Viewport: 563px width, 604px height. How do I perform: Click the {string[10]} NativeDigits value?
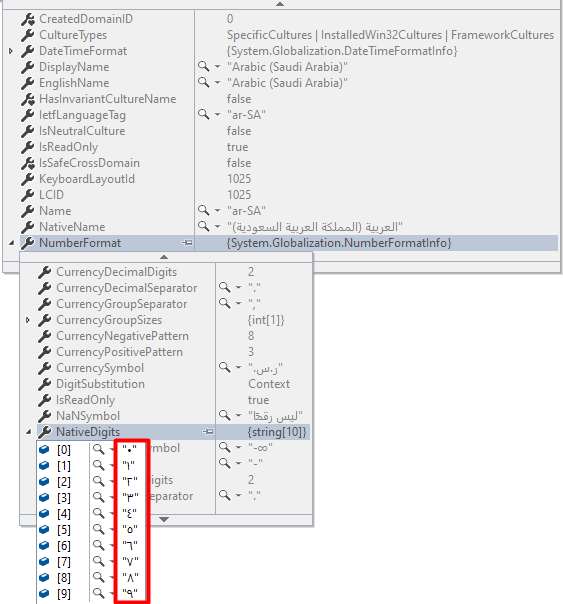(x=277, y=432)
